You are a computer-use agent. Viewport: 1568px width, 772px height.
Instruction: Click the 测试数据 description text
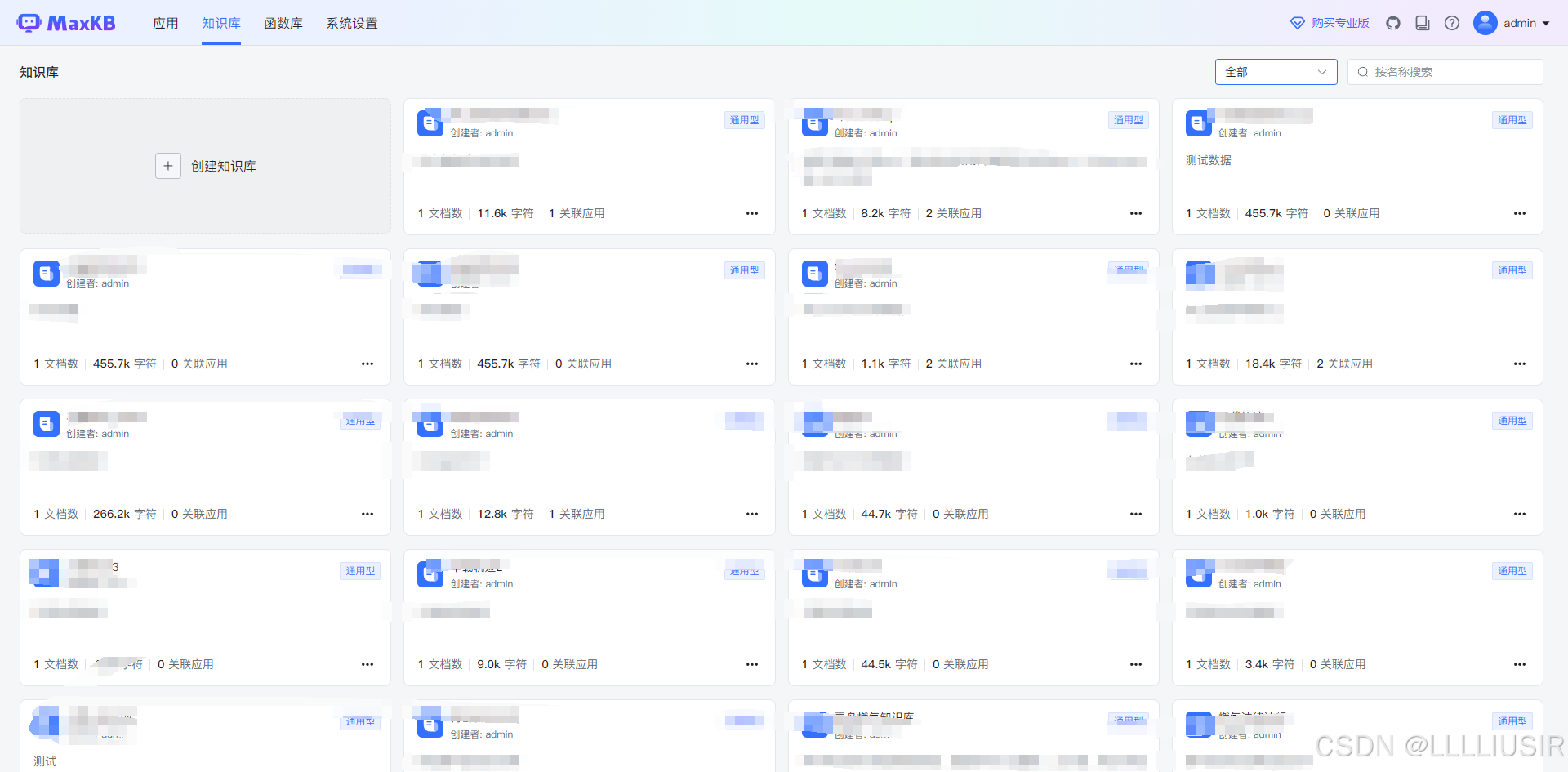1209,160
